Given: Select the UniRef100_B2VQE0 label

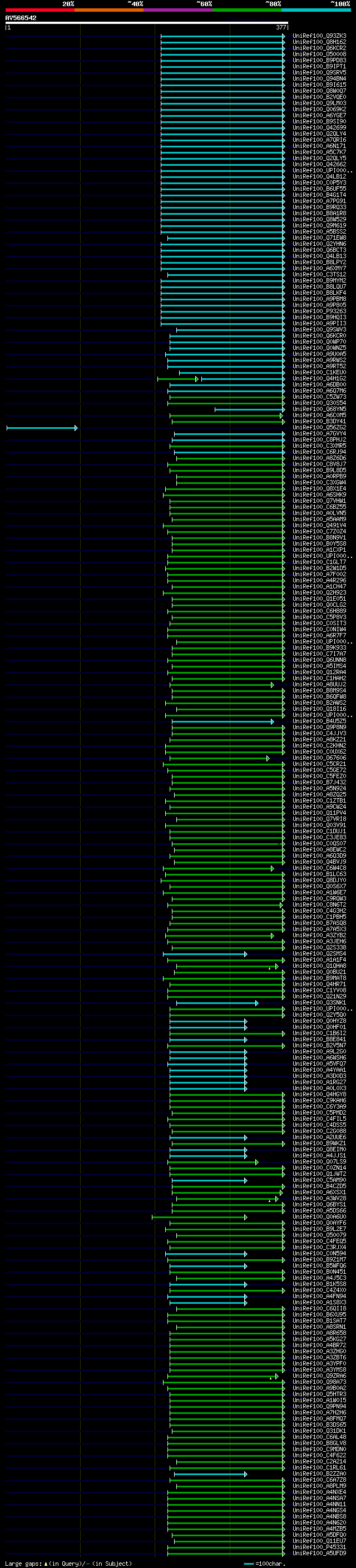Looking at the screenshot, I should pyautogui.click(x=319, y=97).
